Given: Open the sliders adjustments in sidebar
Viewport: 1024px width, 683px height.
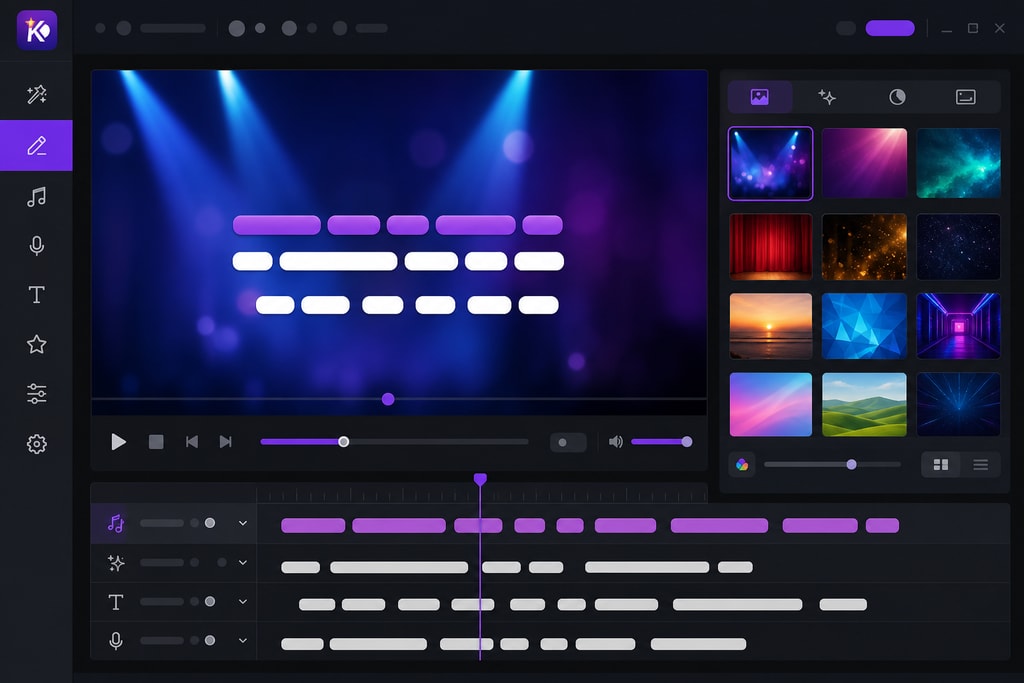Looking at the screenshot, I should point(37,394).
